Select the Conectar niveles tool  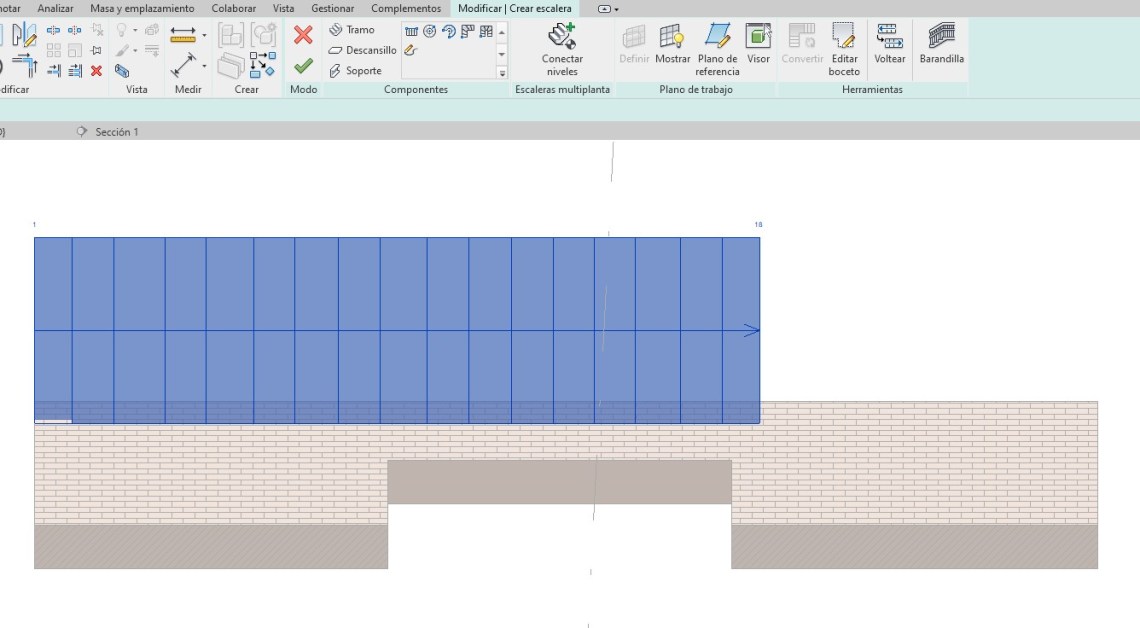tap(562, 49)
